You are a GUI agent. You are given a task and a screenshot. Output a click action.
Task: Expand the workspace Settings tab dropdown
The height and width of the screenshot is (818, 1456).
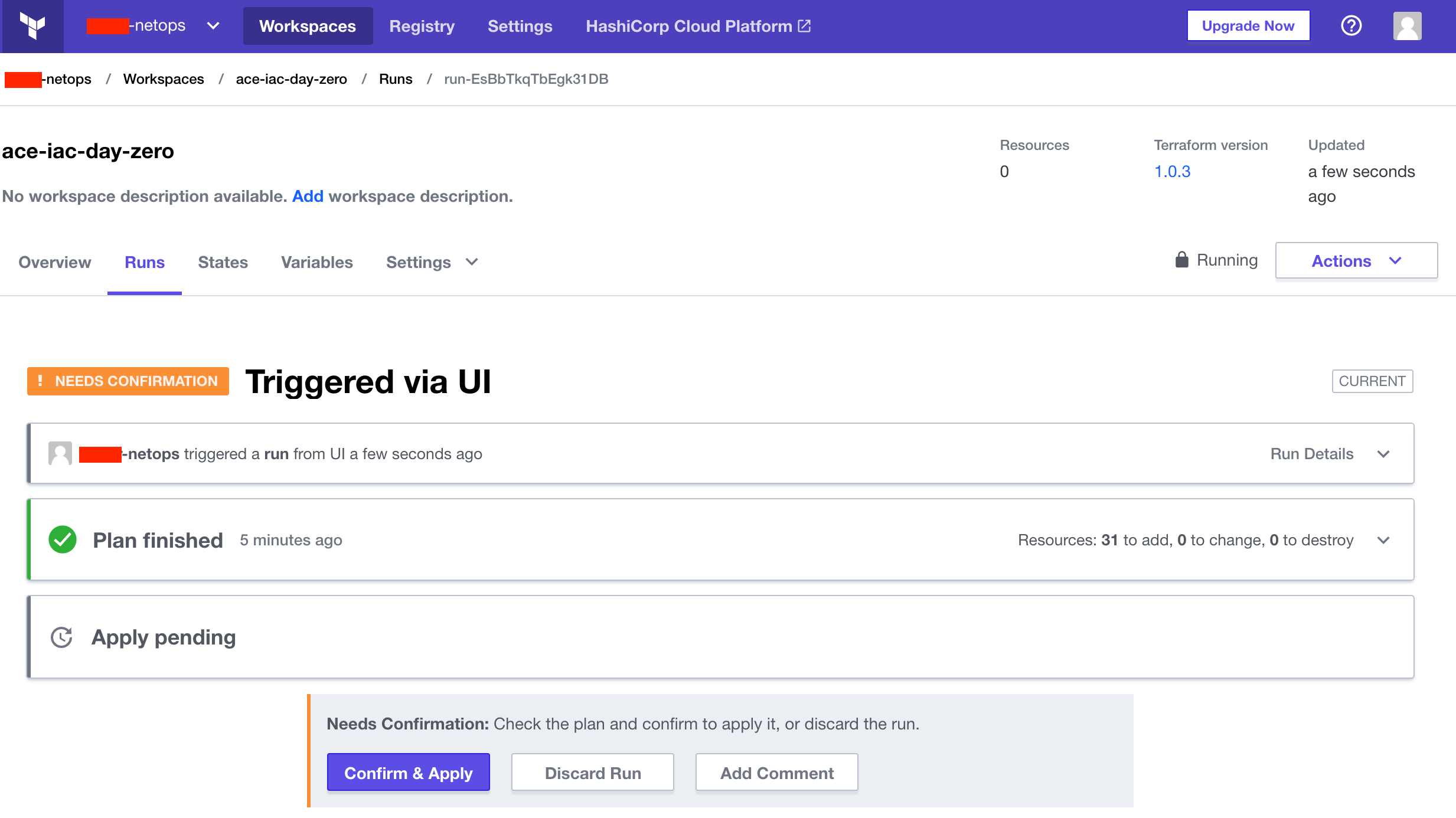432,262
